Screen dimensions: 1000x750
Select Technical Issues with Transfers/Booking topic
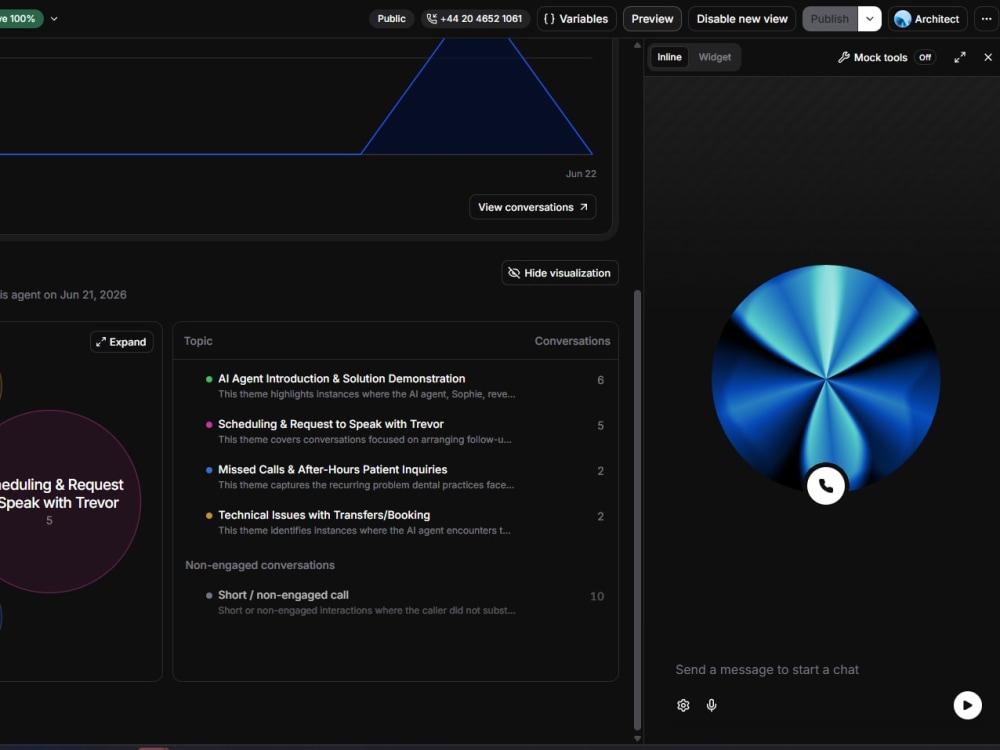coord(395,522)
